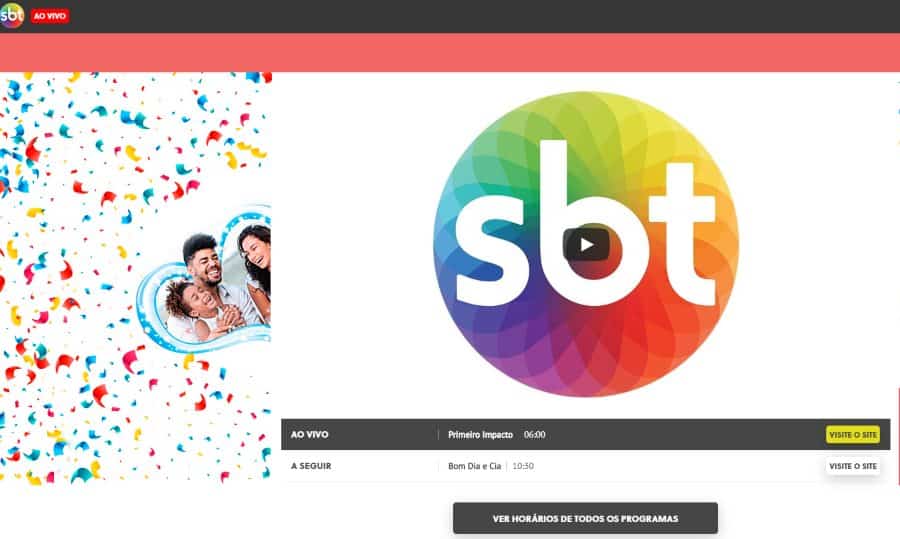
Task: Open Ver horários de todos os programas
Action: (585, 518)
